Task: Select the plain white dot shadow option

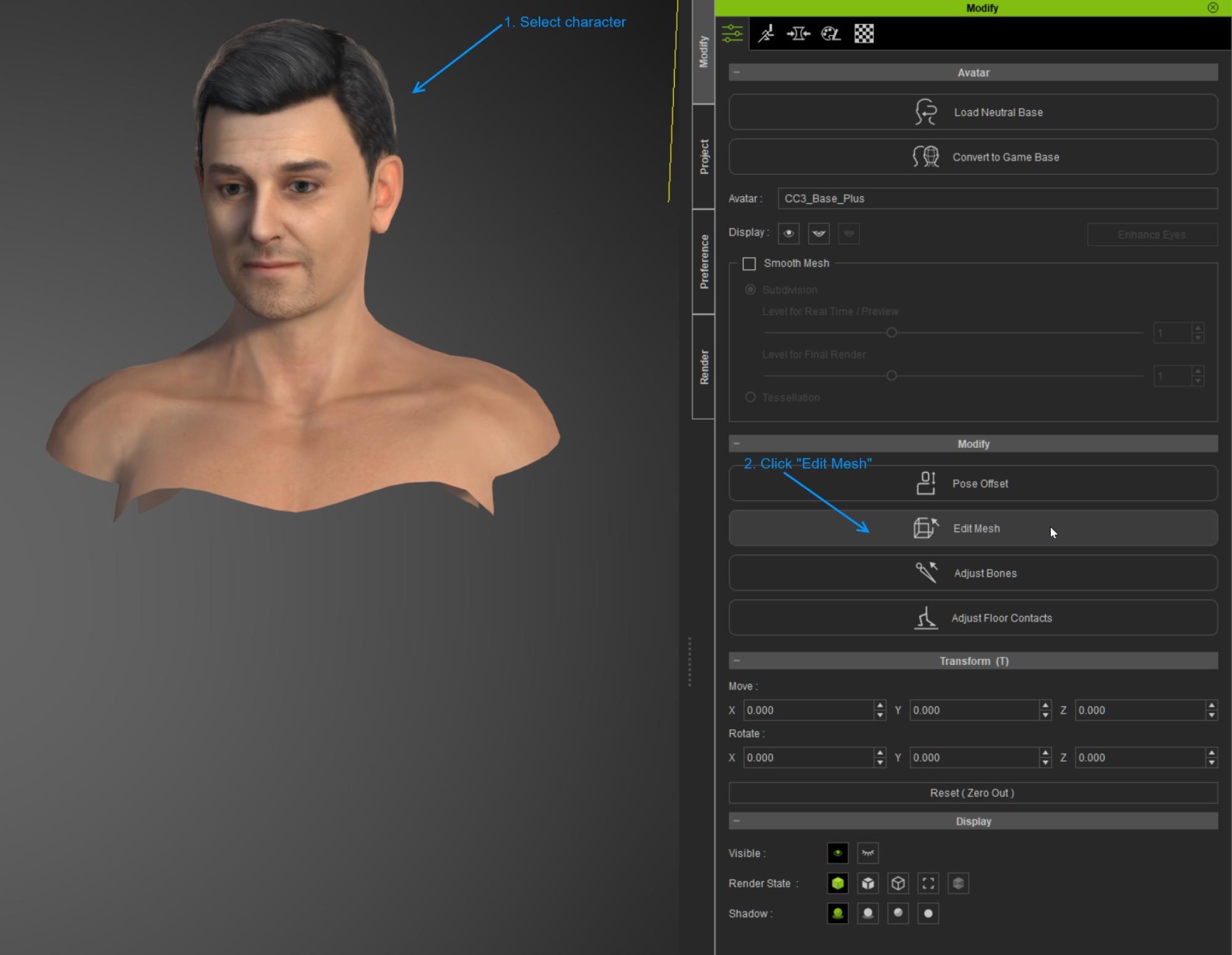Action: (x=928, y=914)
